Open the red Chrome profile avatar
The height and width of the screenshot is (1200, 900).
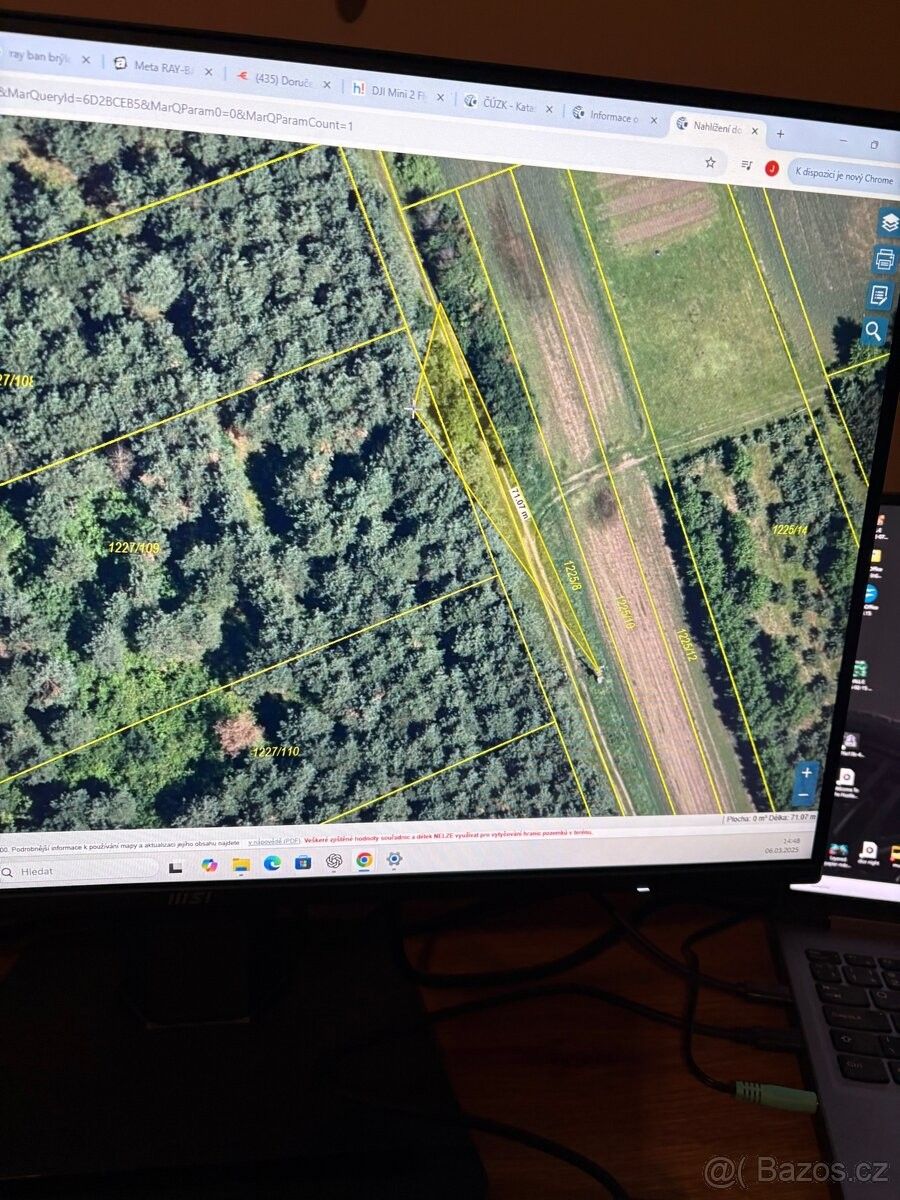[772, 168]
